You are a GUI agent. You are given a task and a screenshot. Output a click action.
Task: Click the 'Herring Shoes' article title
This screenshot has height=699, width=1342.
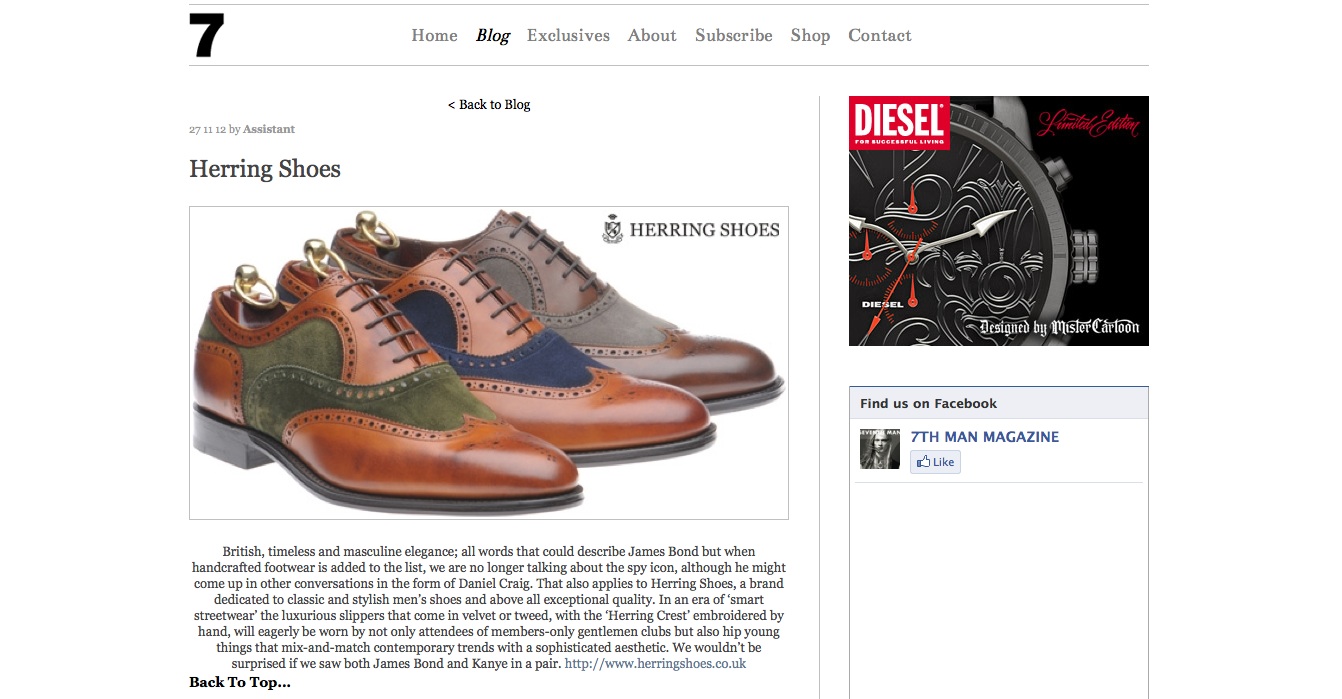coord(265,169)
